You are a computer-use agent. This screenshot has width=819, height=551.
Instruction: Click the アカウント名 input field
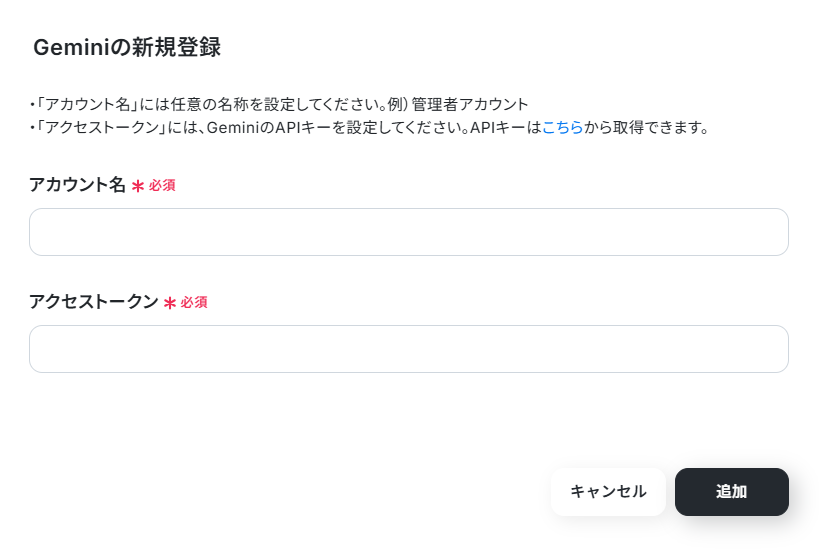pyautogui.click(x=408, y=232)
